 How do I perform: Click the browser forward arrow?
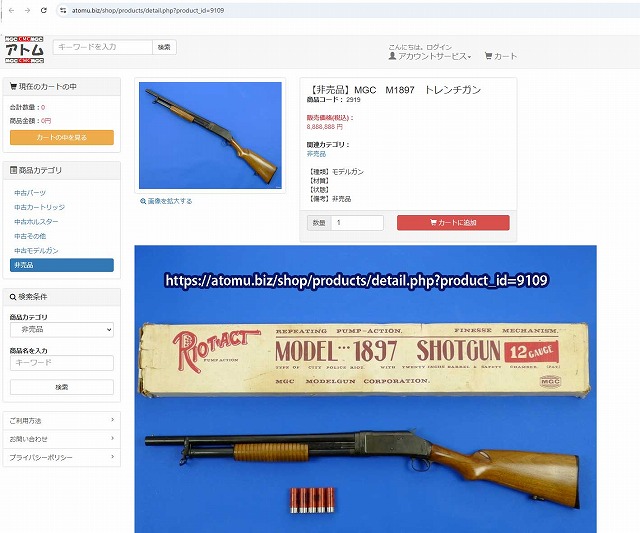click(x=27, y=11)
